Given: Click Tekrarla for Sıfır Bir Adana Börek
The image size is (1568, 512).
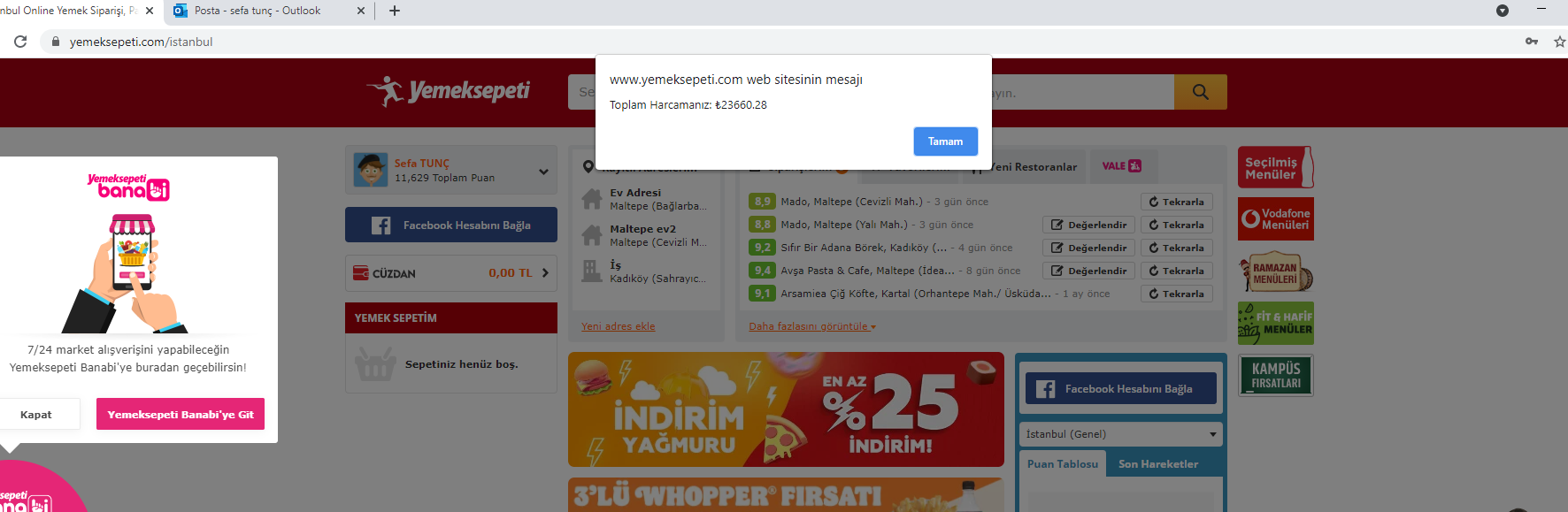Looking at the screenshot, I should [1176, 248].
